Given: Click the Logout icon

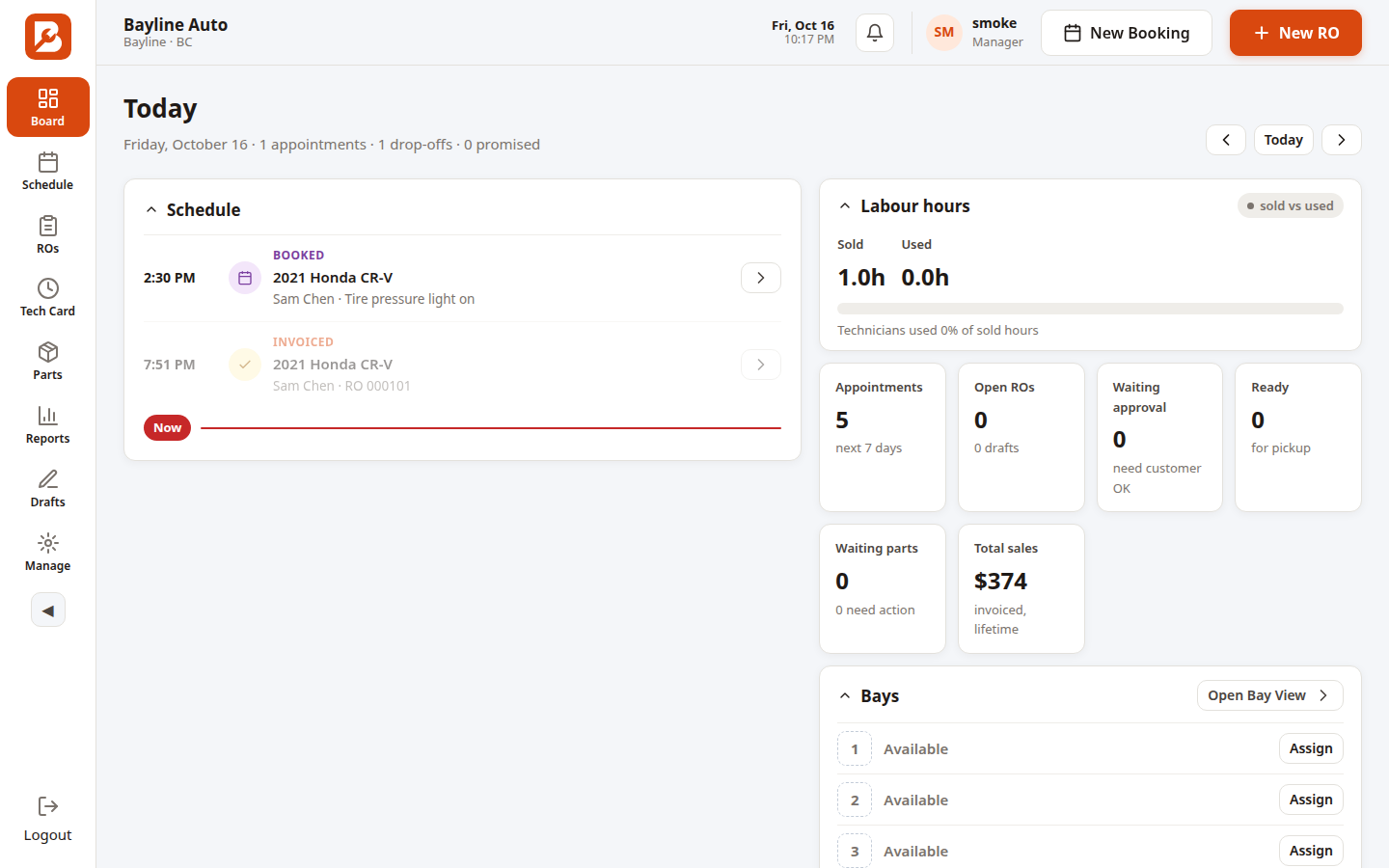Looking at the screenshot, I should point(48,806).
